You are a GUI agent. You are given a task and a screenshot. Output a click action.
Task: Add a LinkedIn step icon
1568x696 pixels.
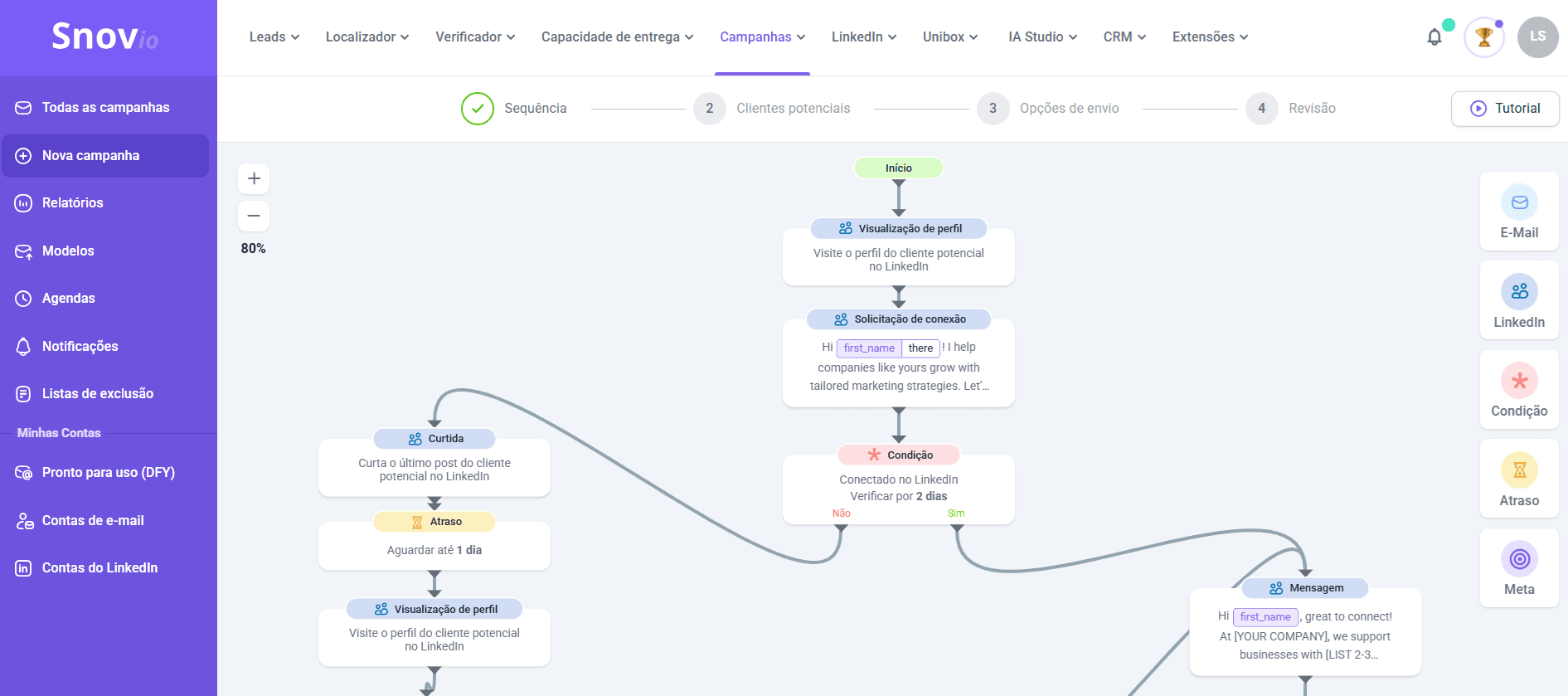(1519, 292)
